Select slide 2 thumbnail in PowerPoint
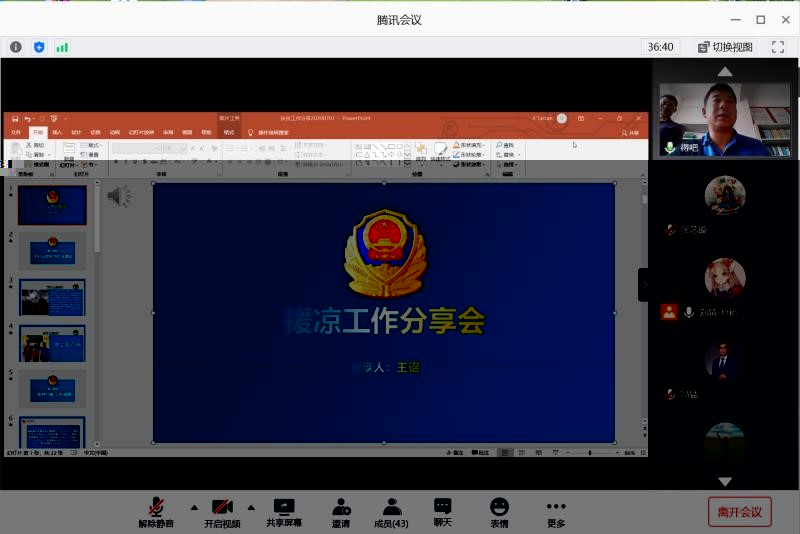 coord(53,251)
